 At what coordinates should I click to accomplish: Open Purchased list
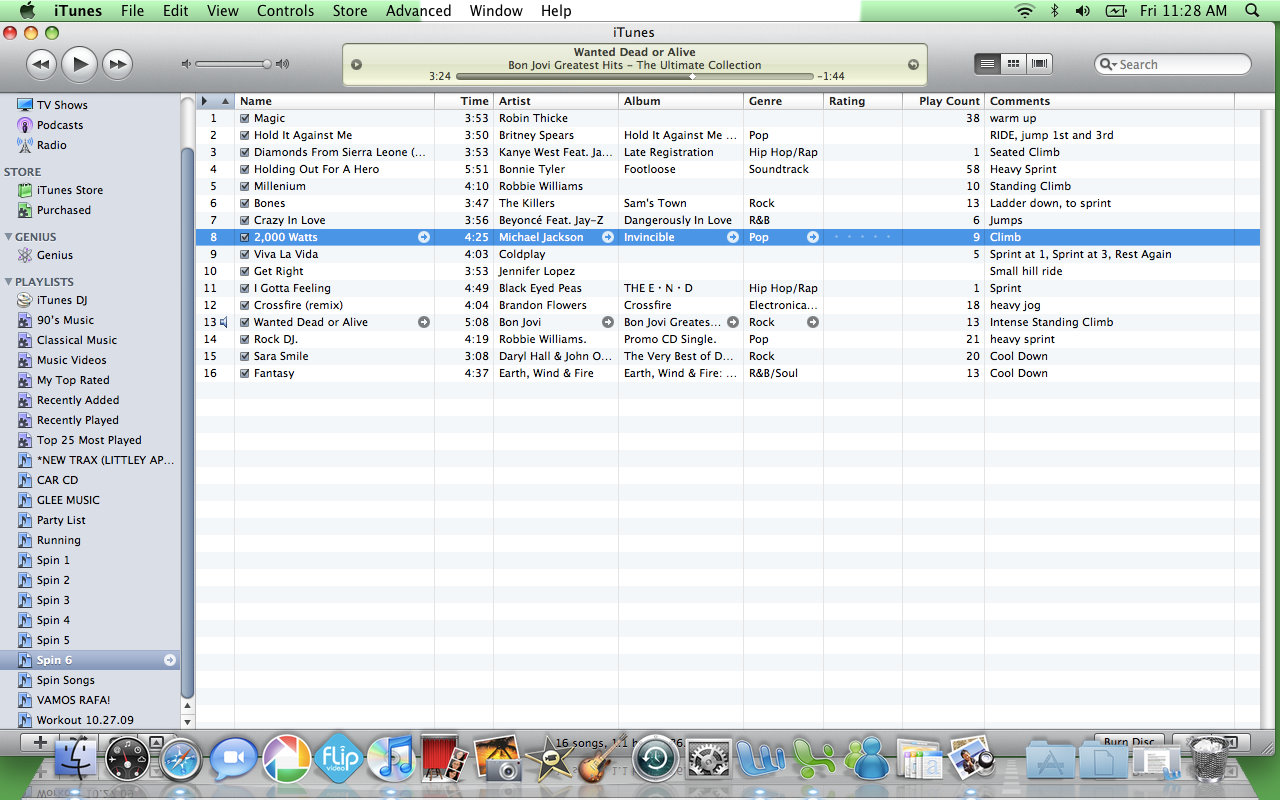coord(64,210)
